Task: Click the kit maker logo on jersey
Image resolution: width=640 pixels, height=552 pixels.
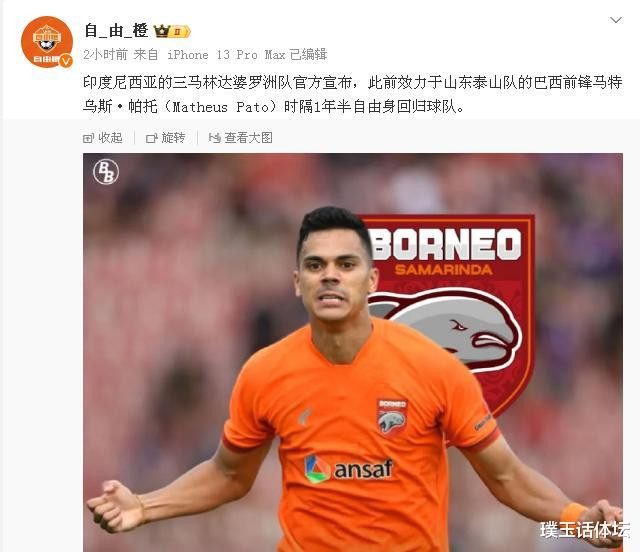Action: coord(304,417)
